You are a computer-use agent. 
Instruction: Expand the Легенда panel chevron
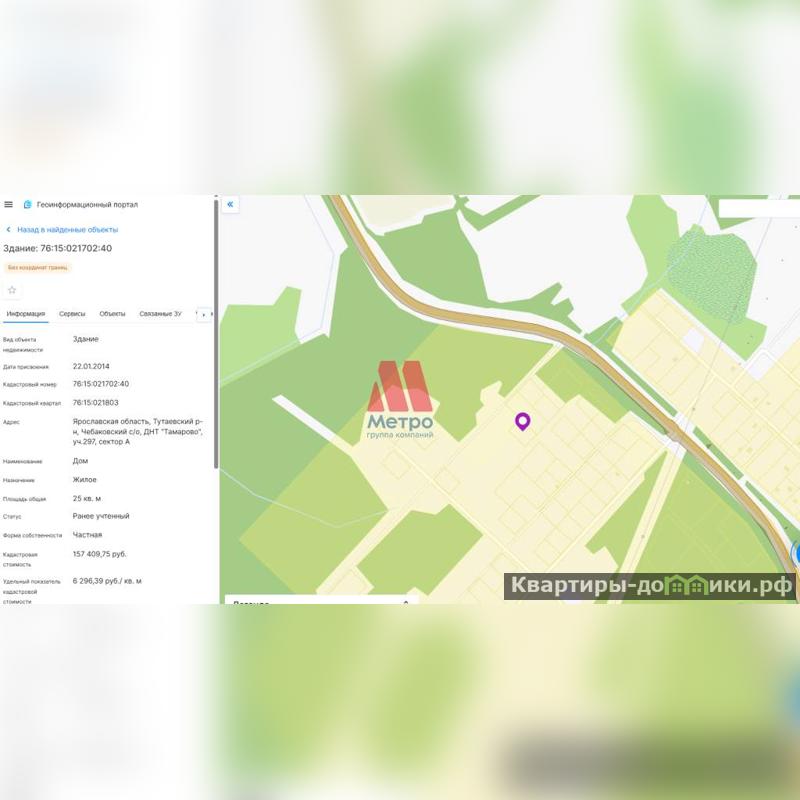(x=406, y=602)
